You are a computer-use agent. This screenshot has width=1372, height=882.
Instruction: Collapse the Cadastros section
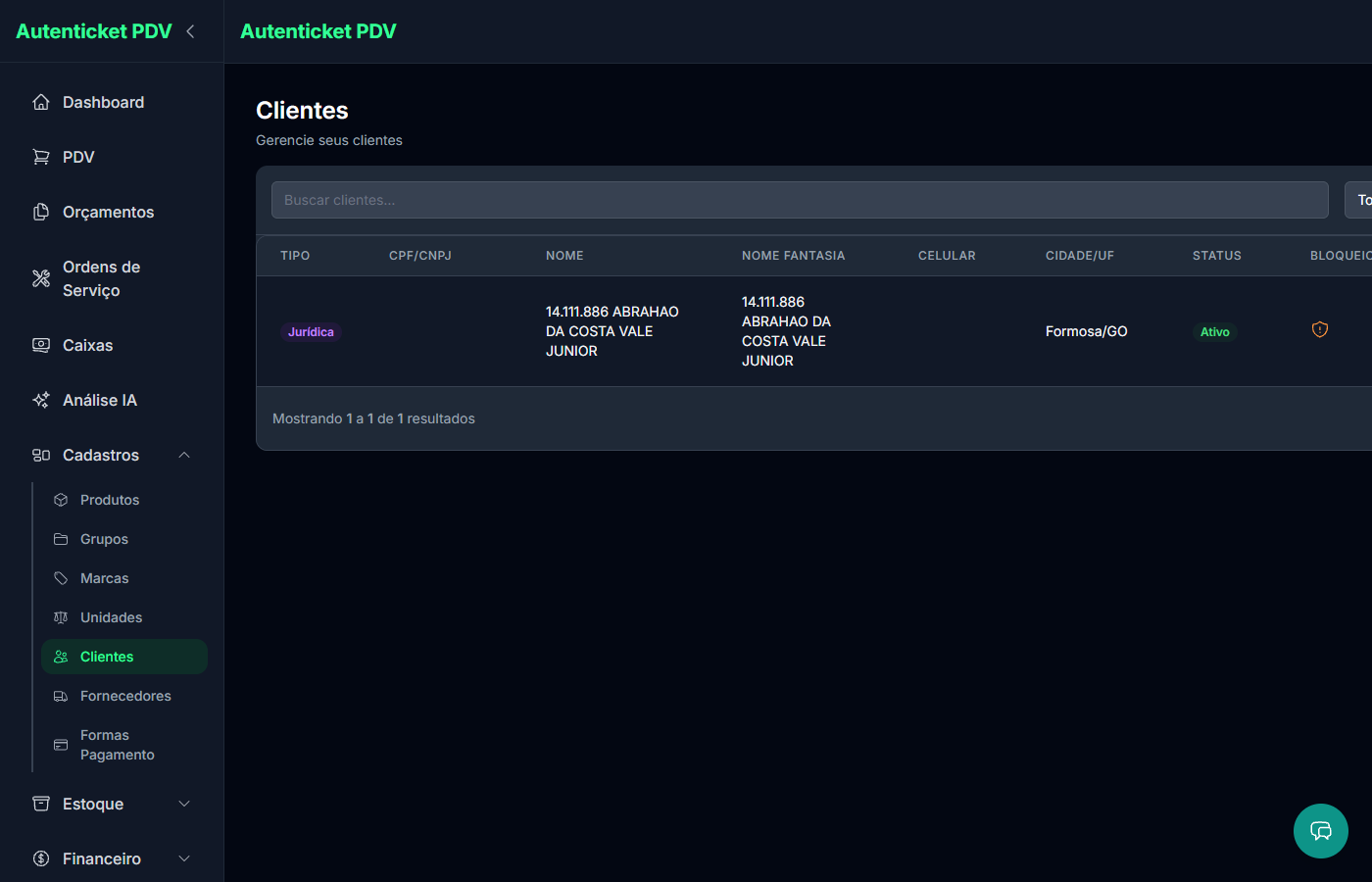184,455
